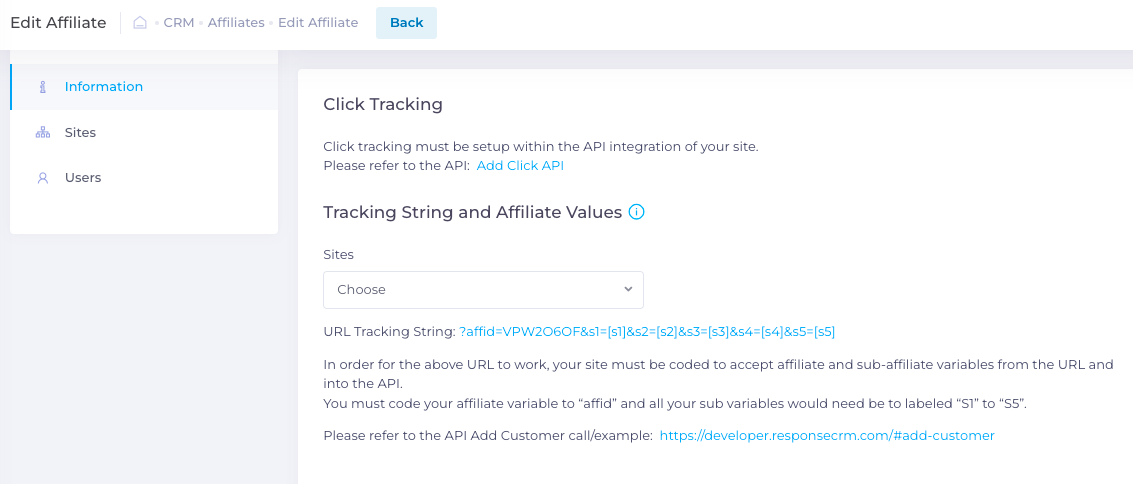Screen dimensions: 1133x484
Task: Open the Choose sites combo box
Action: (x=483, y=290)
